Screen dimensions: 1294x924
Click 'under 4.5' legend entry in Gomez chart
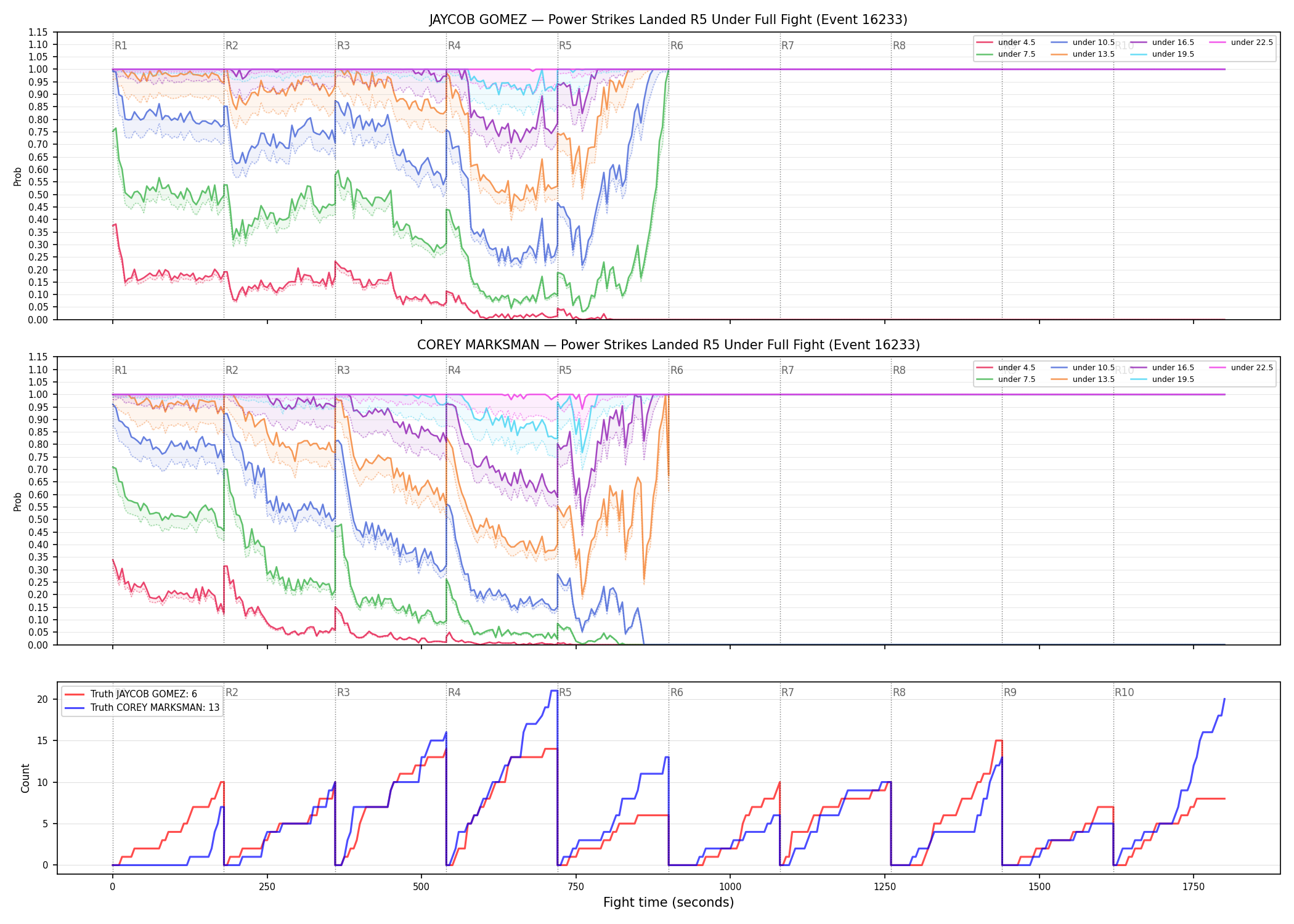pyautogui.click(x=1006, y=43)
